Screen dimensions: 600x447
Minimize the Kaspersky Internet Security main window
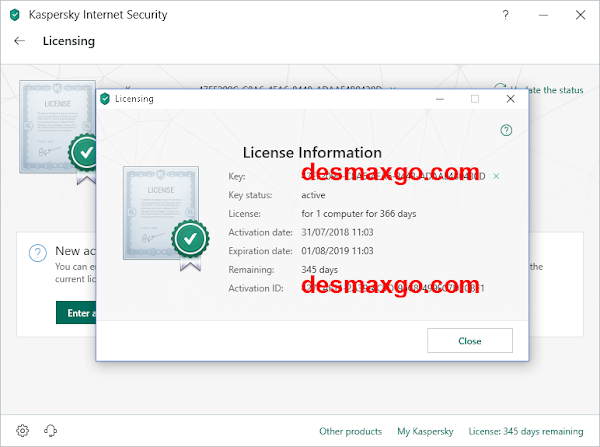click(x=543, y=15)
